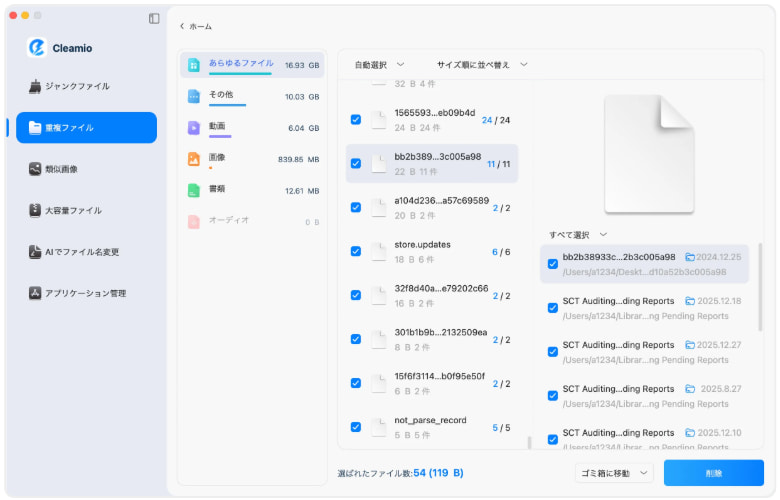Uncheck the store.updates checkbox
This screenshot has height=500, width=780.
coord(356,251)
